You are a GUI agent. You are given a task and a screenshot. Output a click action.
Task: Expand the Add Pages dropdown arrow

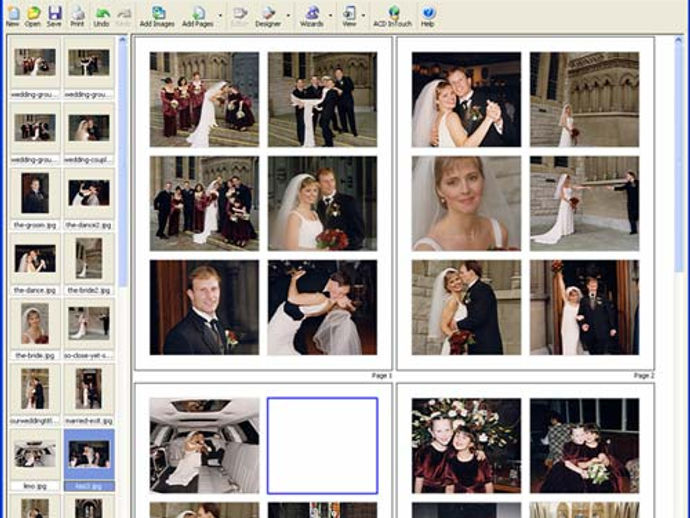tap(220, 16)
